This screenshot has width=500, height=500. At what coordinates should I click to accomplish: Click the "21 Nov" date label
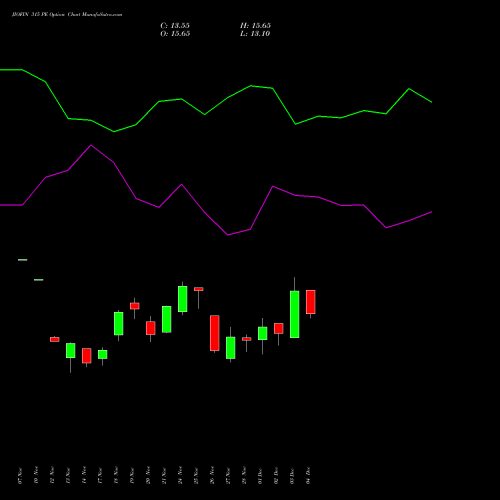(165, 475)
